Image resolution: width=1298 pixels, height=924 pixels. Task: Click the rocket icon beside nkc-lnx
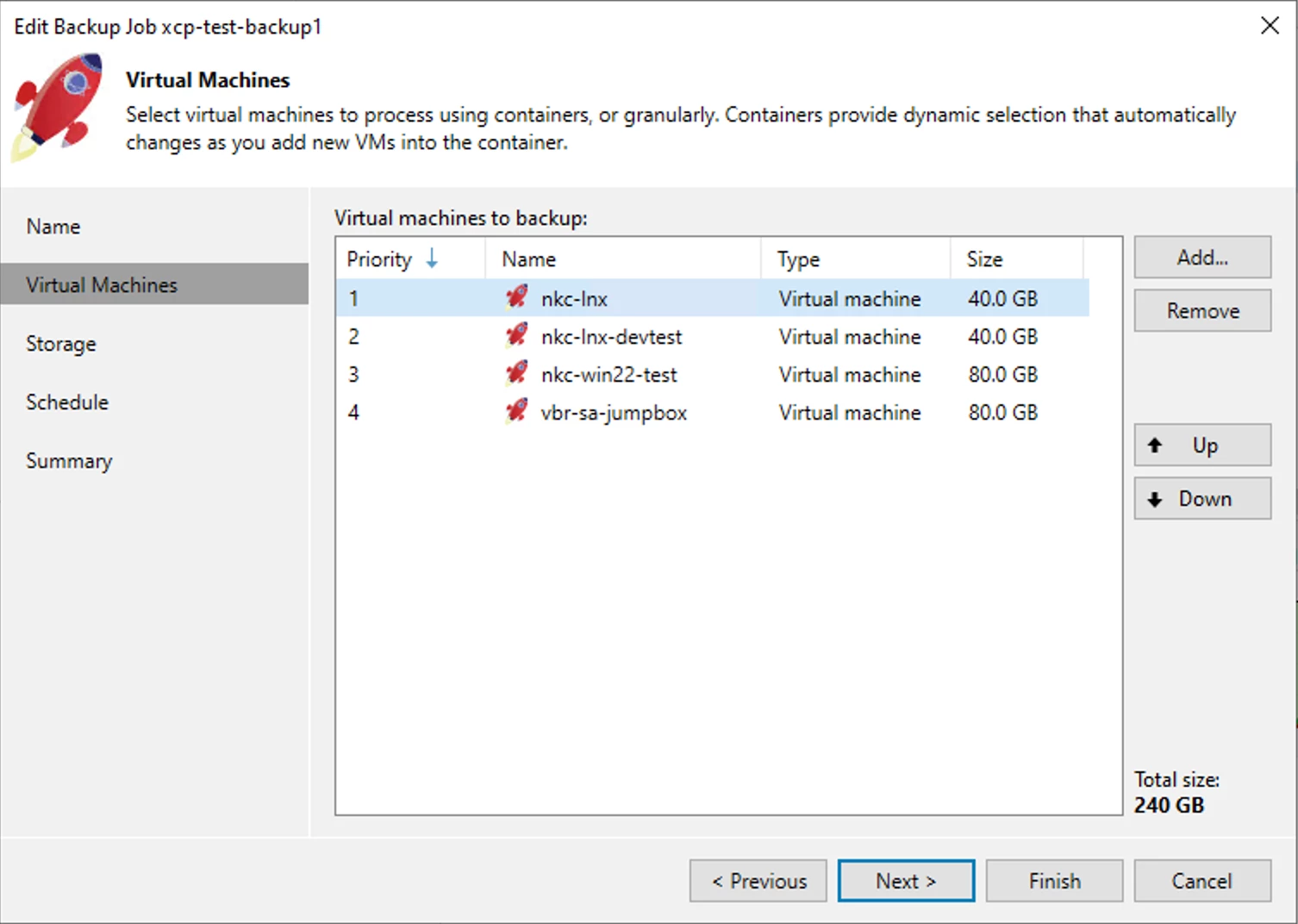[516, 297]
